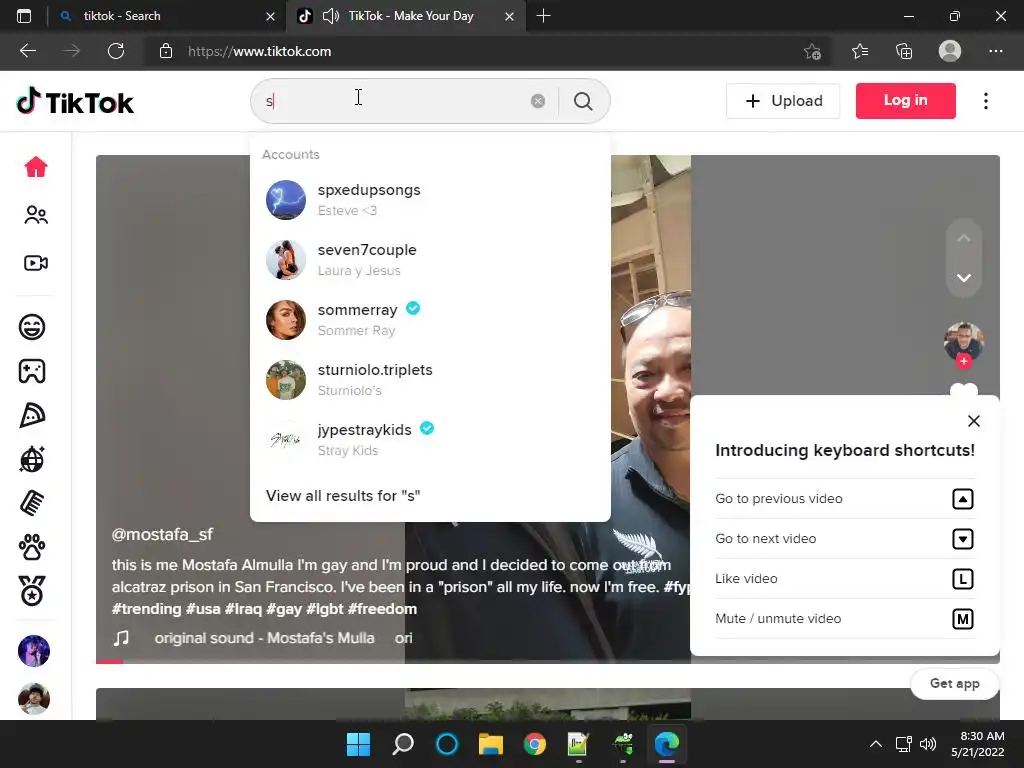This screenshot has height=768, width=1024.
Task: Open volume control in the system tray
Action: 927,744
